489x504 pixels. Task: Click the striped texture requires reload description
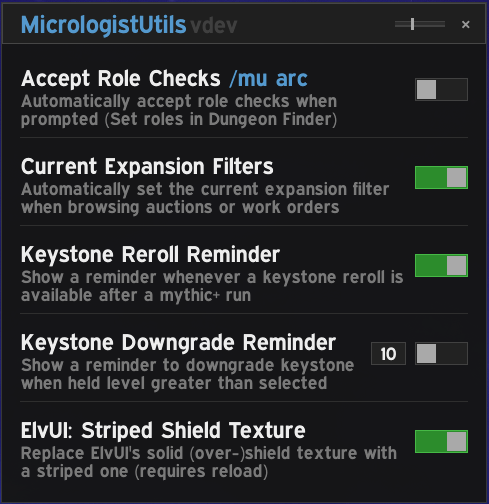coord(209,462)
